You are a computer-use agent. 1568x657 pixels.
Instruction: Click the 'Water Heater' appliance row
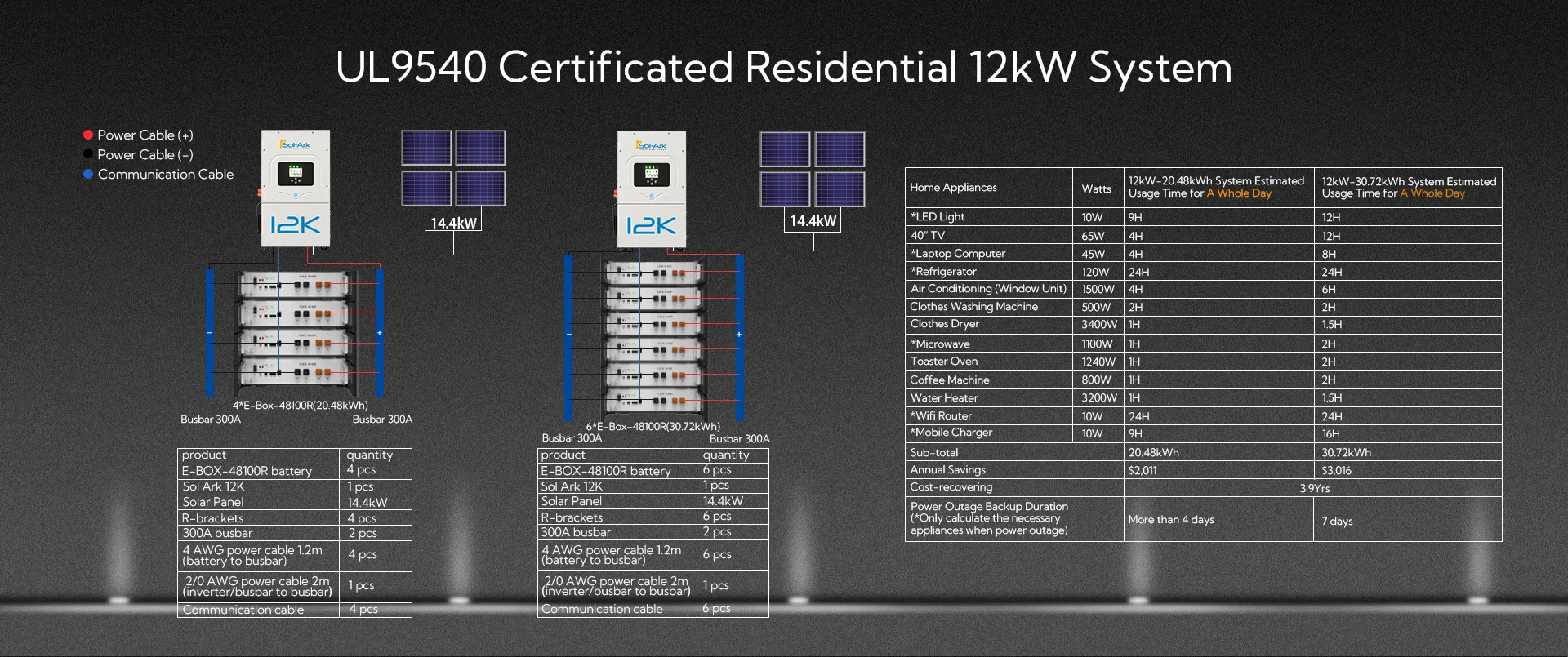1204,397
